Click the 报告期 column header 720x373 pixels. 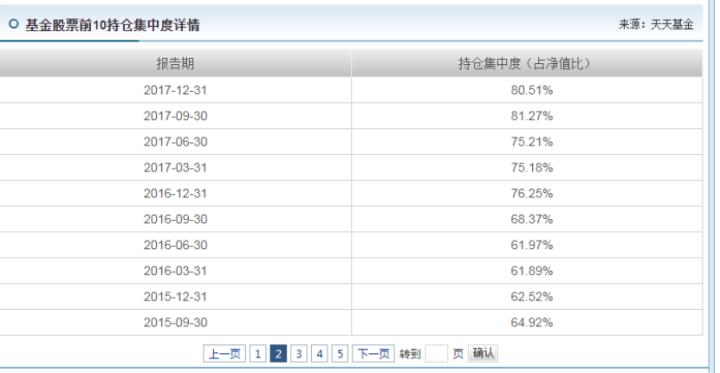coord(175,63)
